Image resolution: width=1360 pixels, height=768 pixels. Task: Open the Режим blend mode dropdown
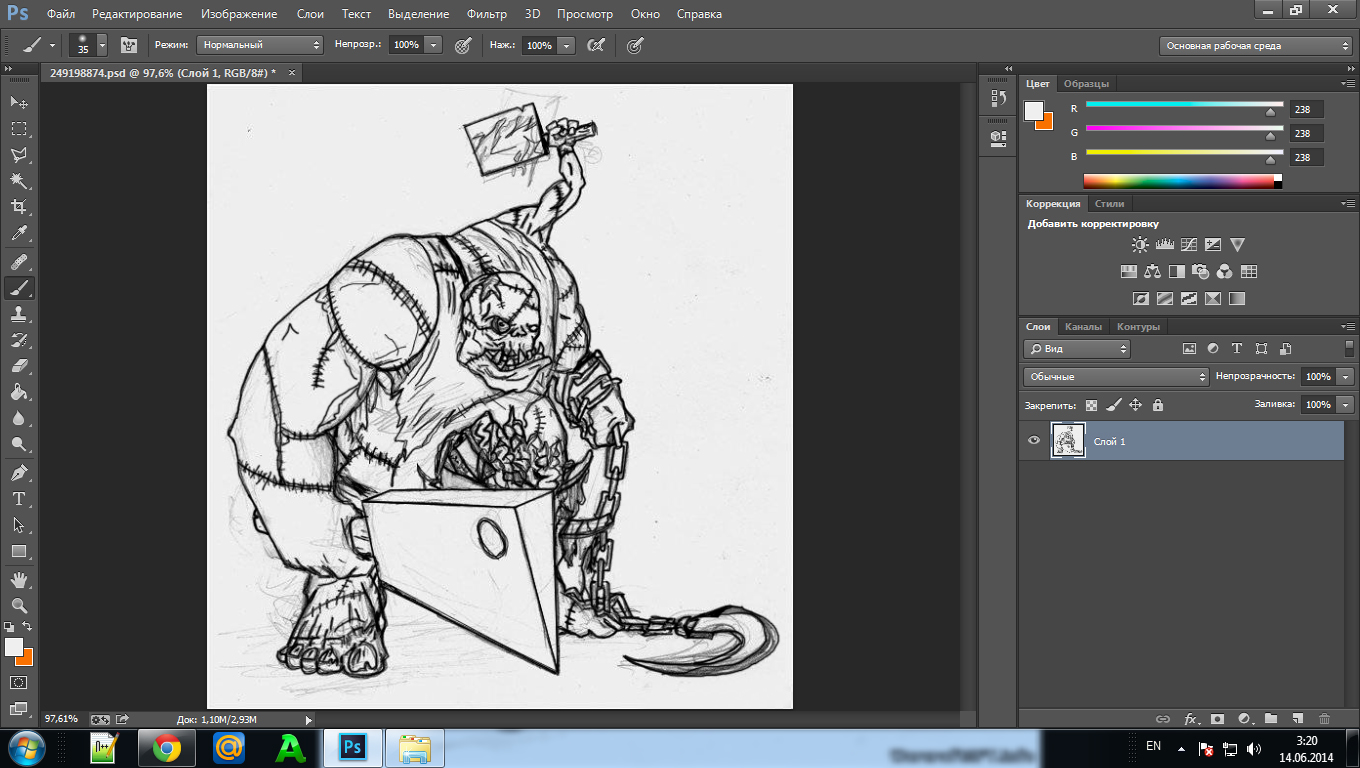pos(260,45)
